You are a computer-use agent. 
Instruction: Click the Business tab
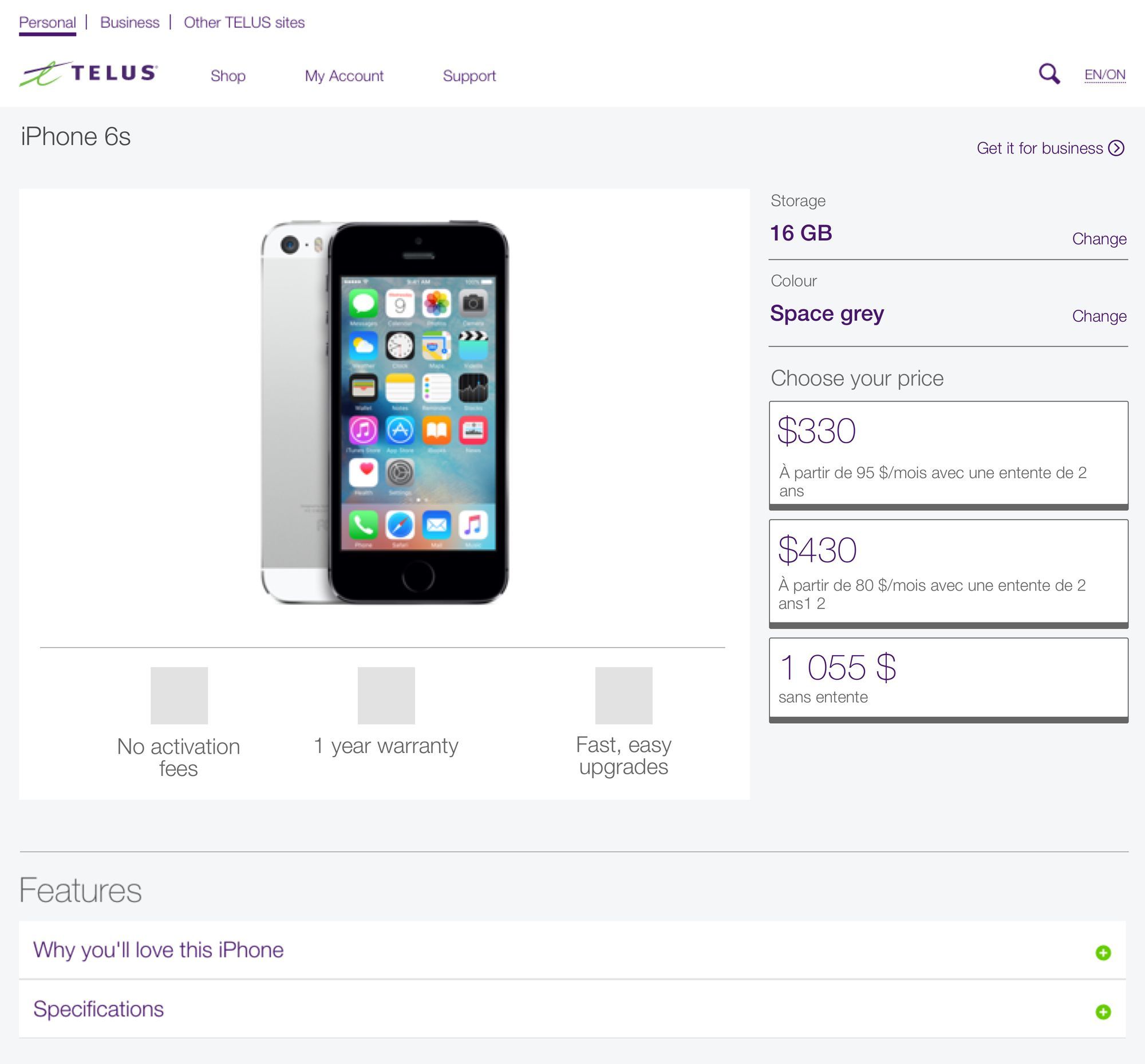[127, 22]
